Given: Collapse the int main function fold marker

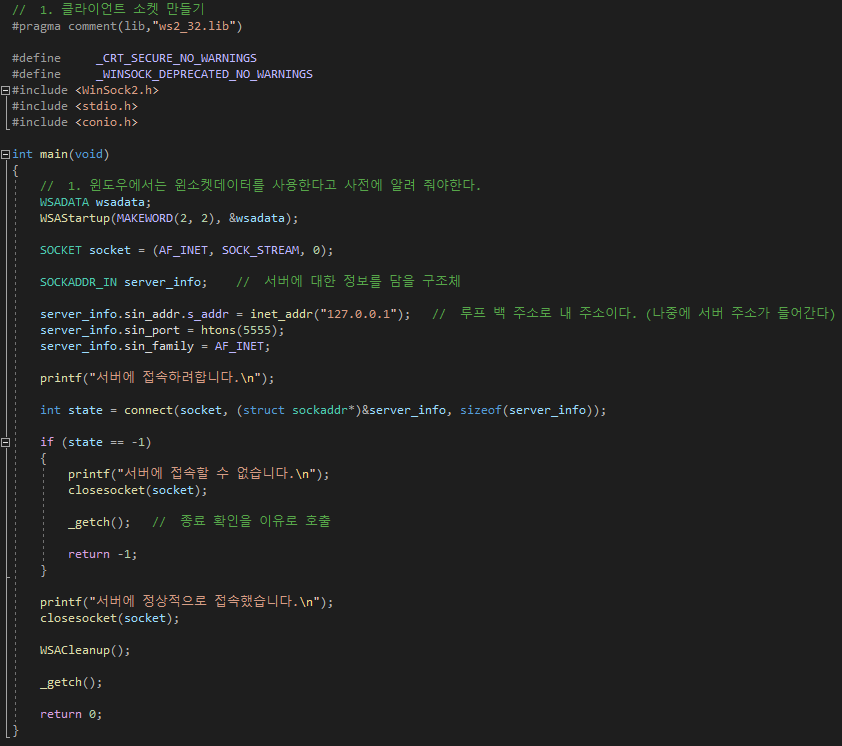Looking at the screenshot, I should (x=5, y=155).
